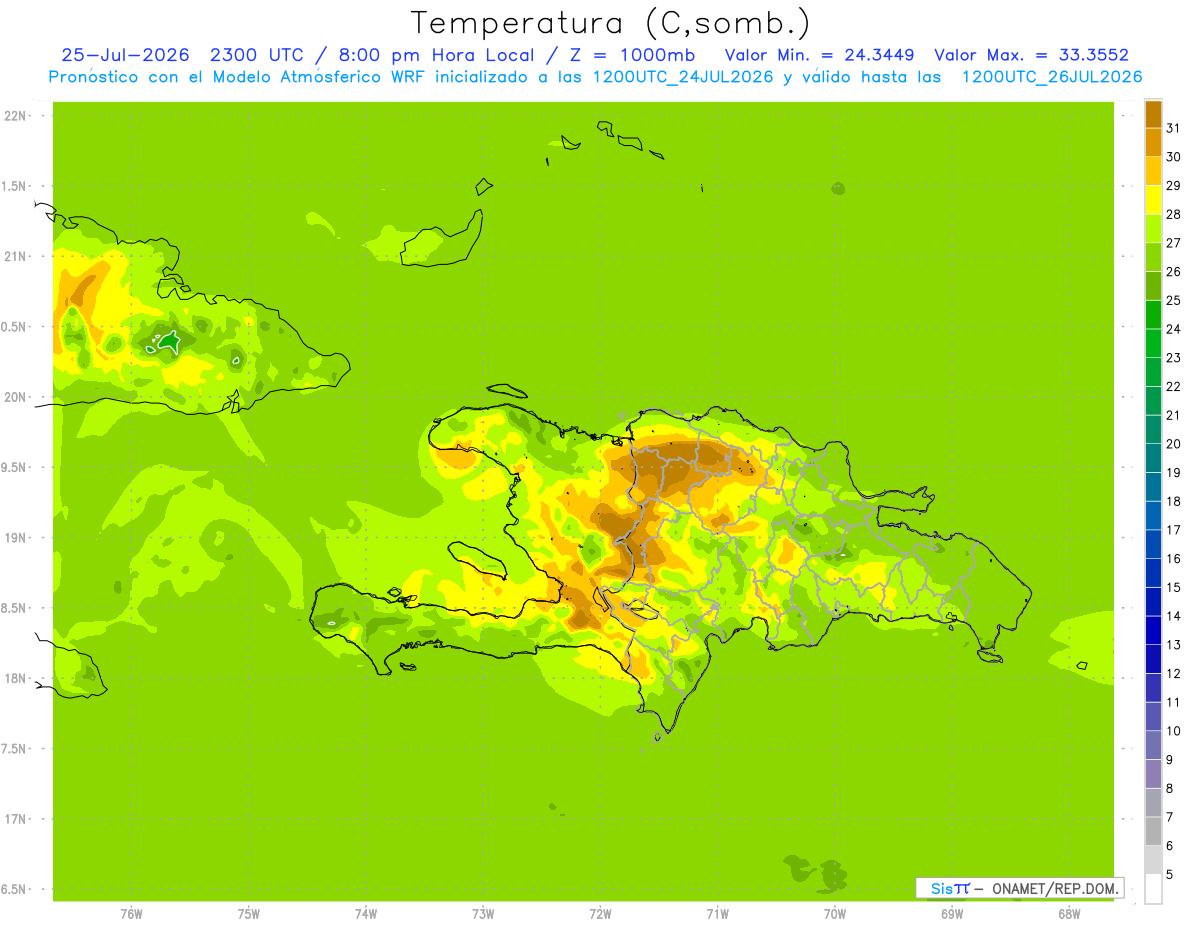Pick the golden swatch between 29 and 30
Viewport: 1200px width, 927px height.
(x=1153, y=171)
